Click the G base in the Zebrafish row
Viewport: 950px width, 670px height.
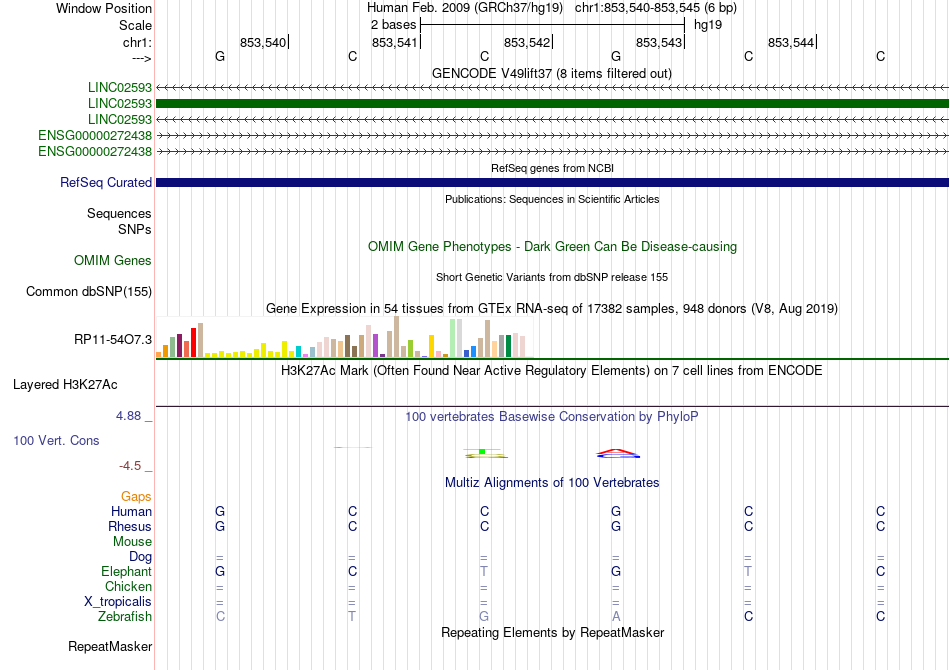(484, 617)
